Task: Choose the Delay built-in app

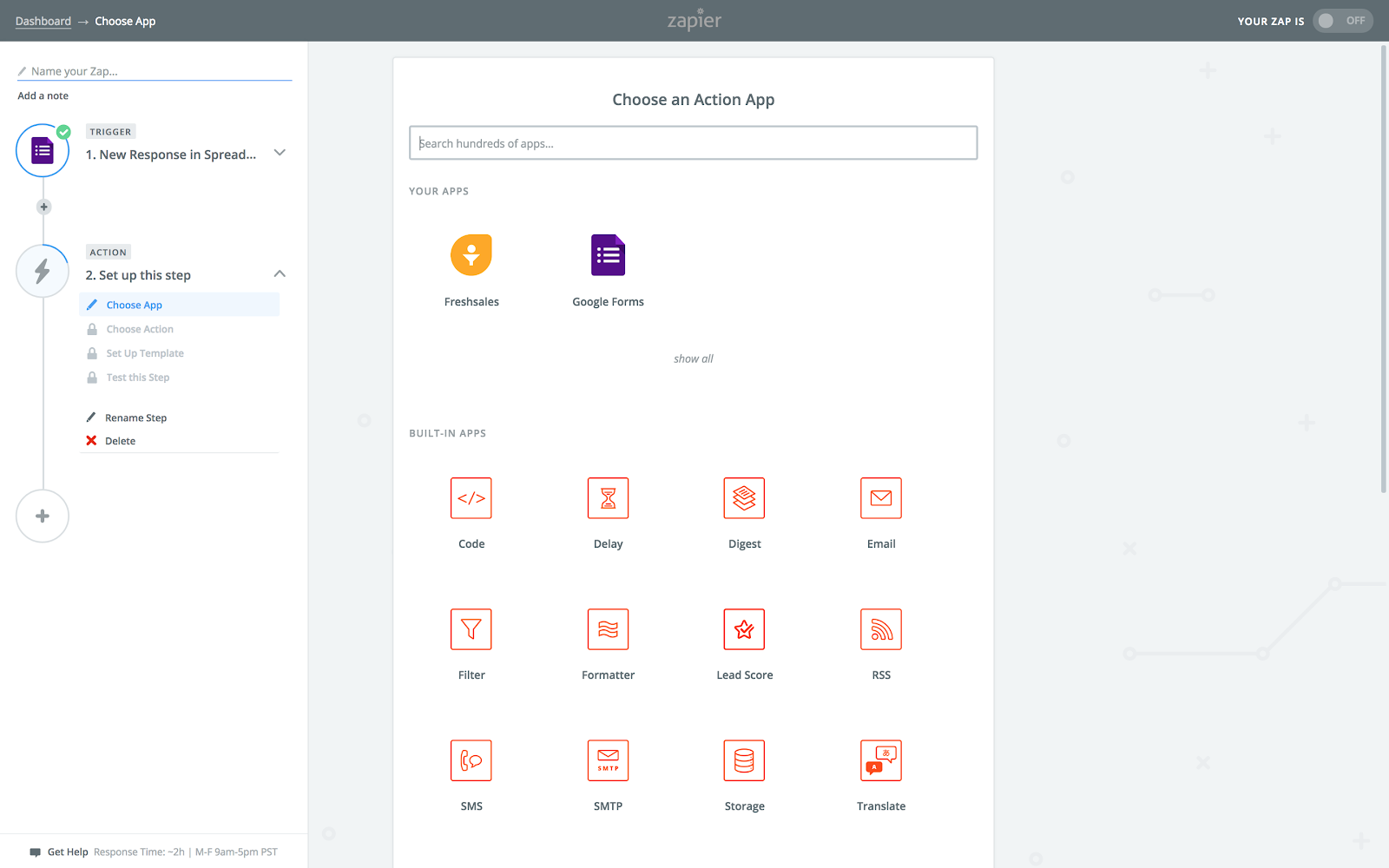Action: 608,498
